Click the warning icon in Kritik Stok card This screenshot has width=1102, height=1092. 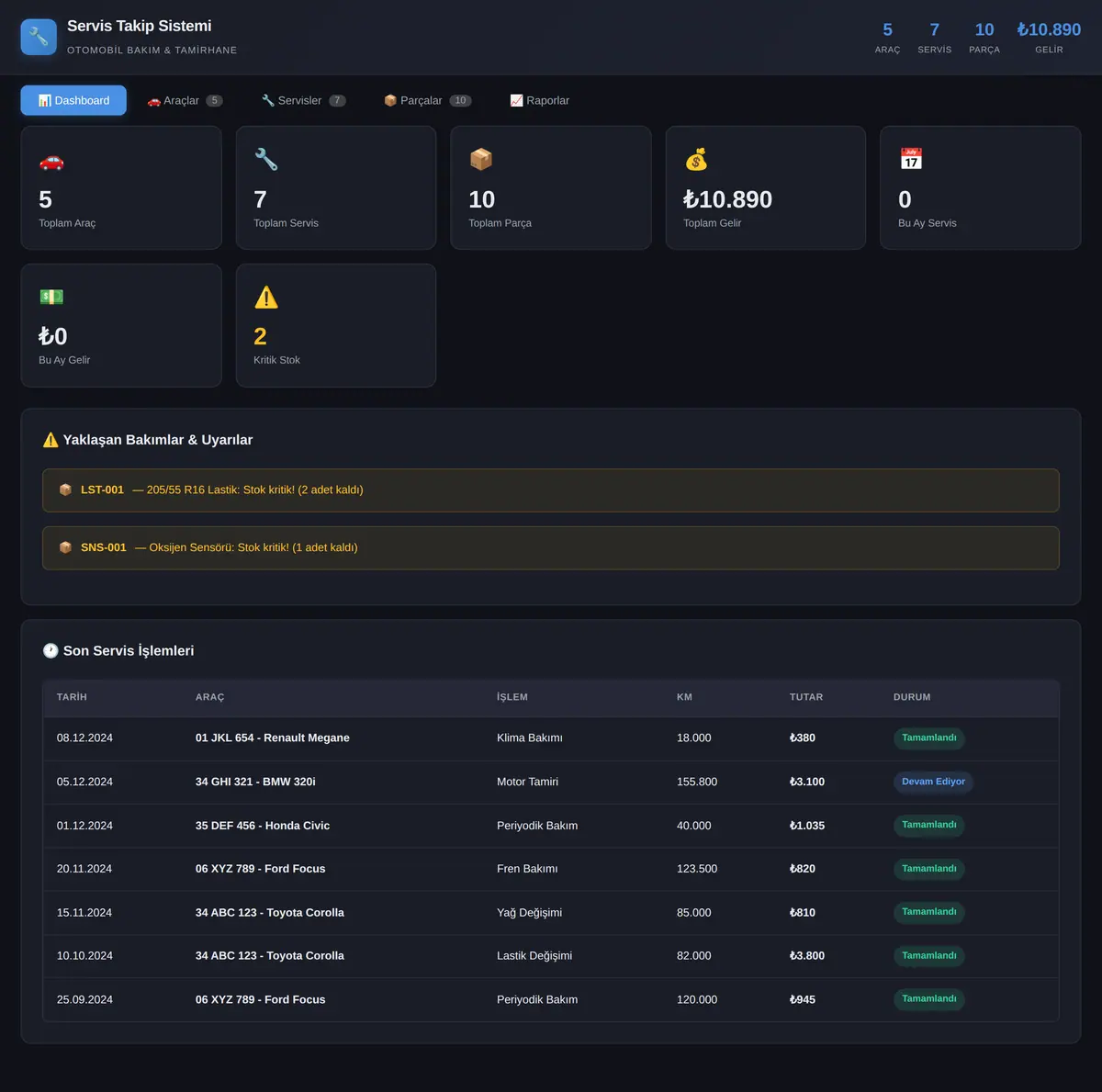coord(266,297)
